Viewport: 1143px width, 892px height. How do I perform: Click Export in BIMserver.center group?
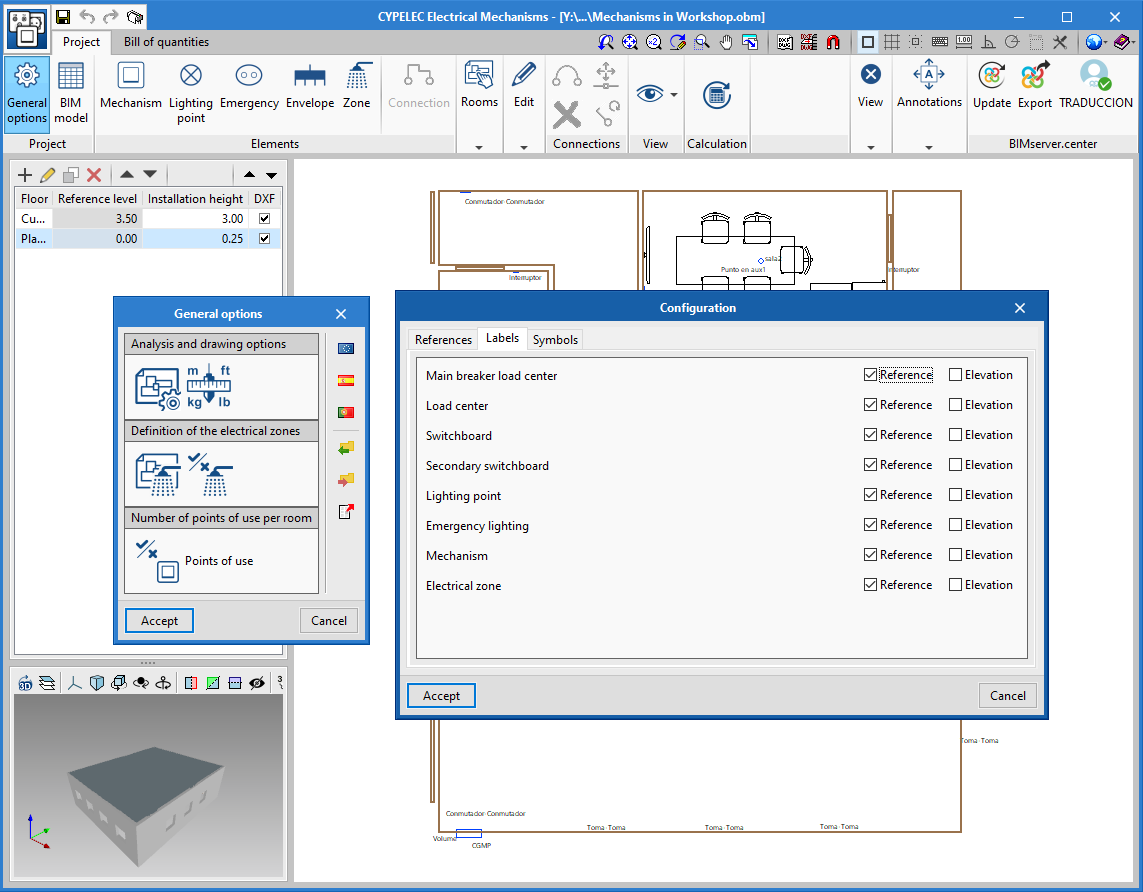pyautogui.click(x=1034, y=87)
